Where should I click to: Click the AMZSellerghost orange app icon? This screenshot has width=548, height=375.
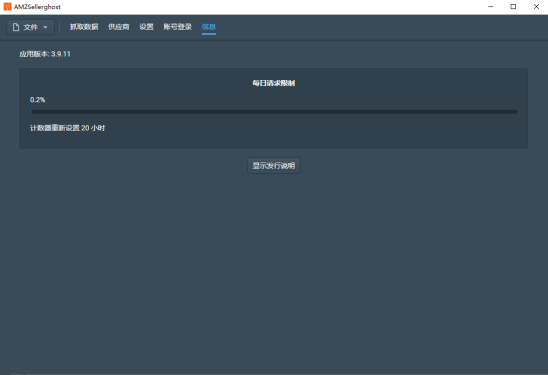tap(7, 7)
